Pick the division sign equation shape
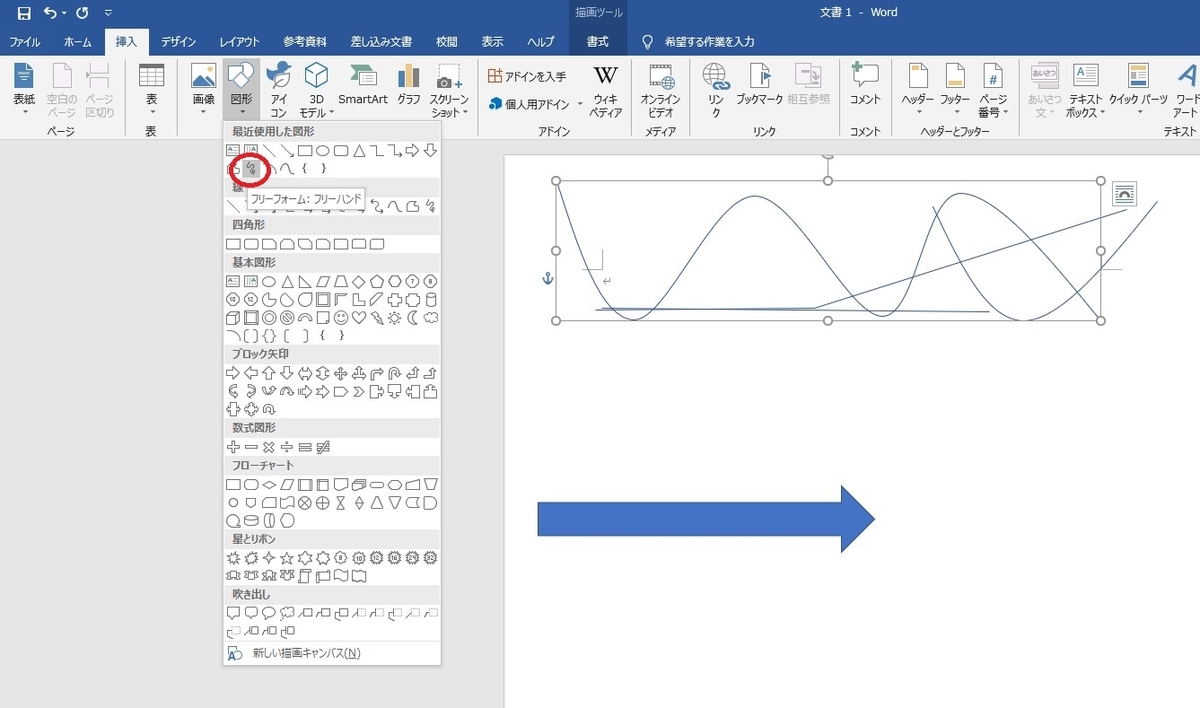This screenshot has height=708, width=1200. (x=287, y=447)
